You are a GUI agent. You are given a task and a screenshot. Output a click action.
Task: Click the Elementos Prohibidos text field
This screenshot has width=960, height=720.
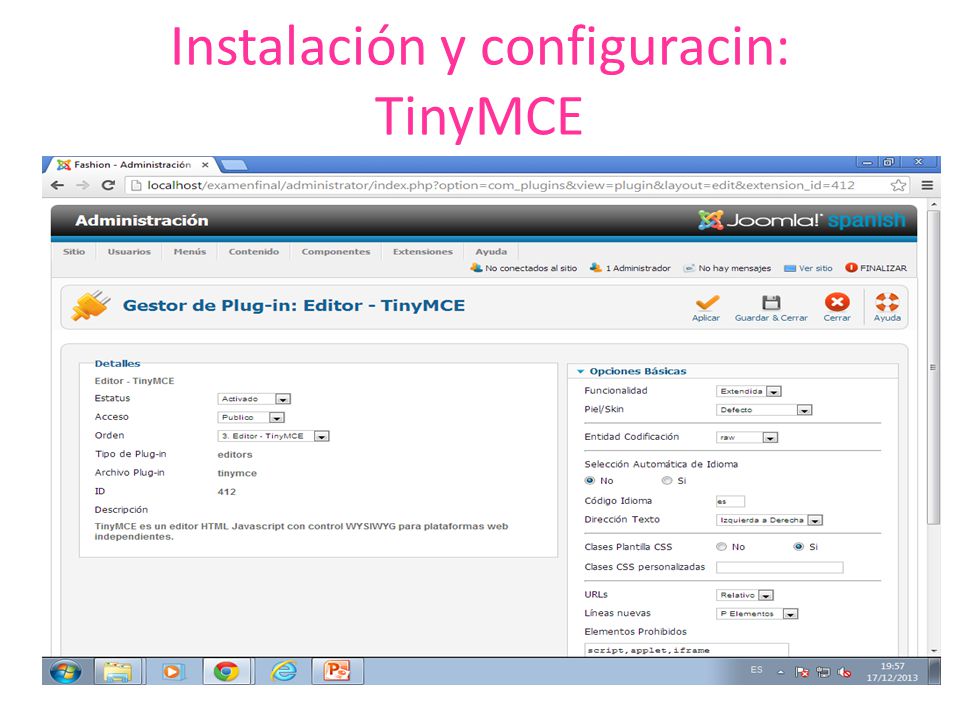(x=687, y=650)
